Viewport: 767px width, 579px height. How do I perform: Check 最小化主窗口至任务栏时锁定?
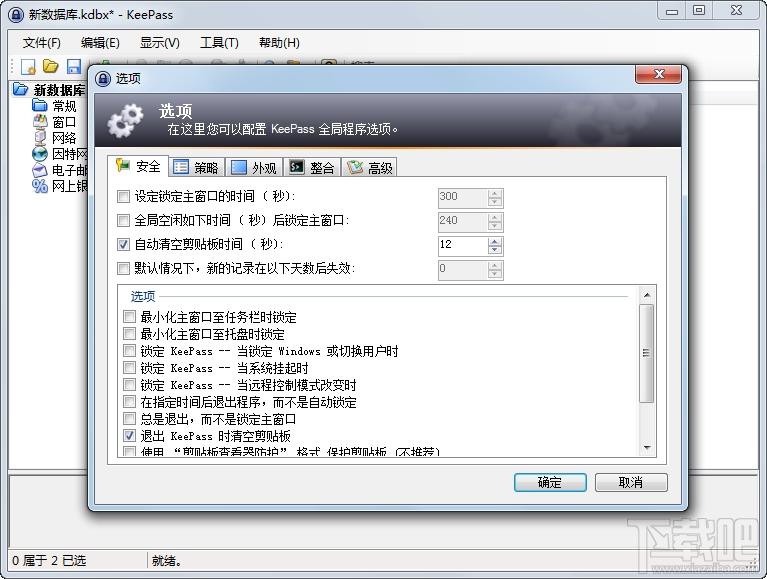(x=129, y=317)
